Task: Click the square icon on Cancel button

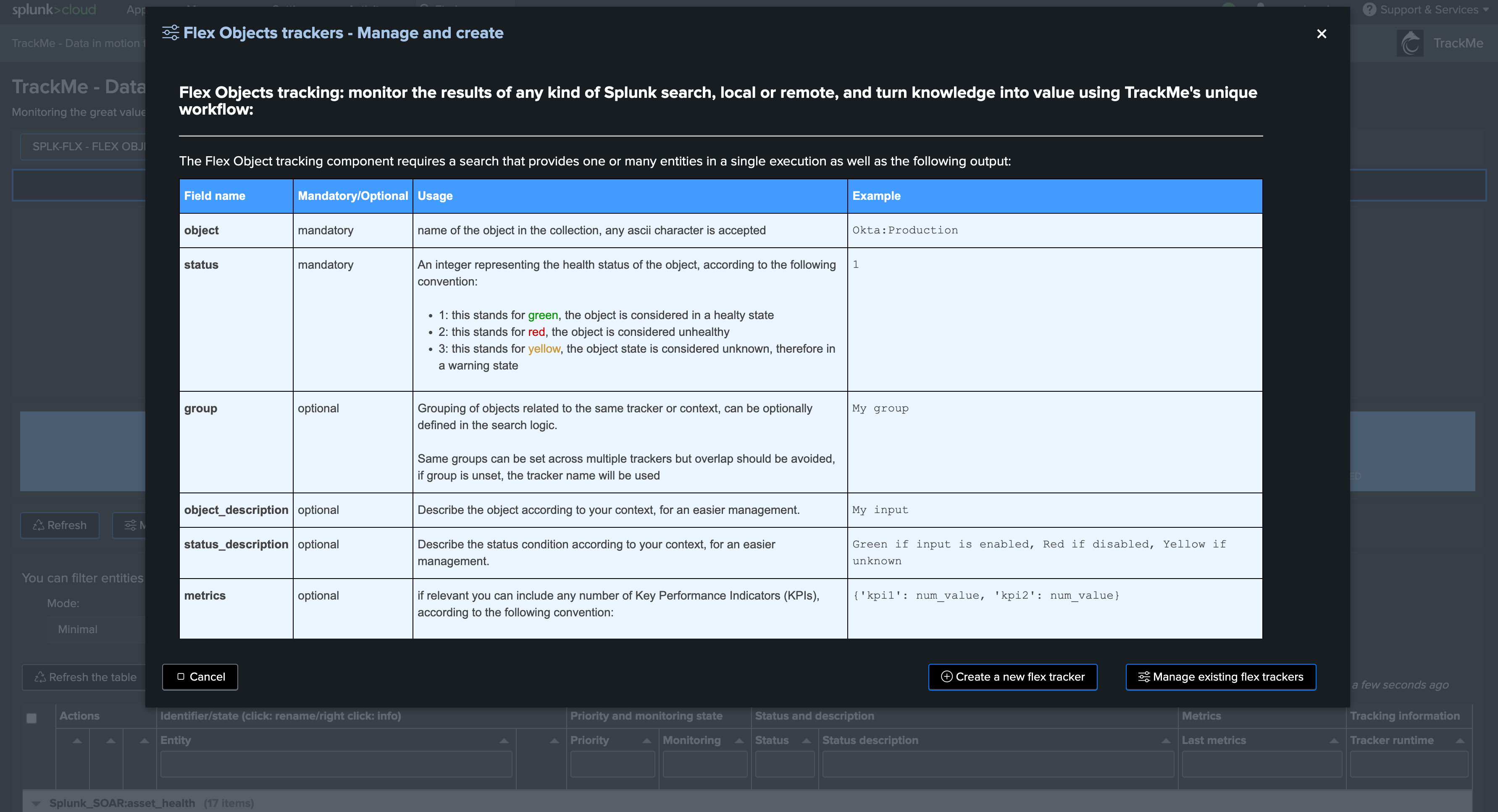Action: coord(181,676)
